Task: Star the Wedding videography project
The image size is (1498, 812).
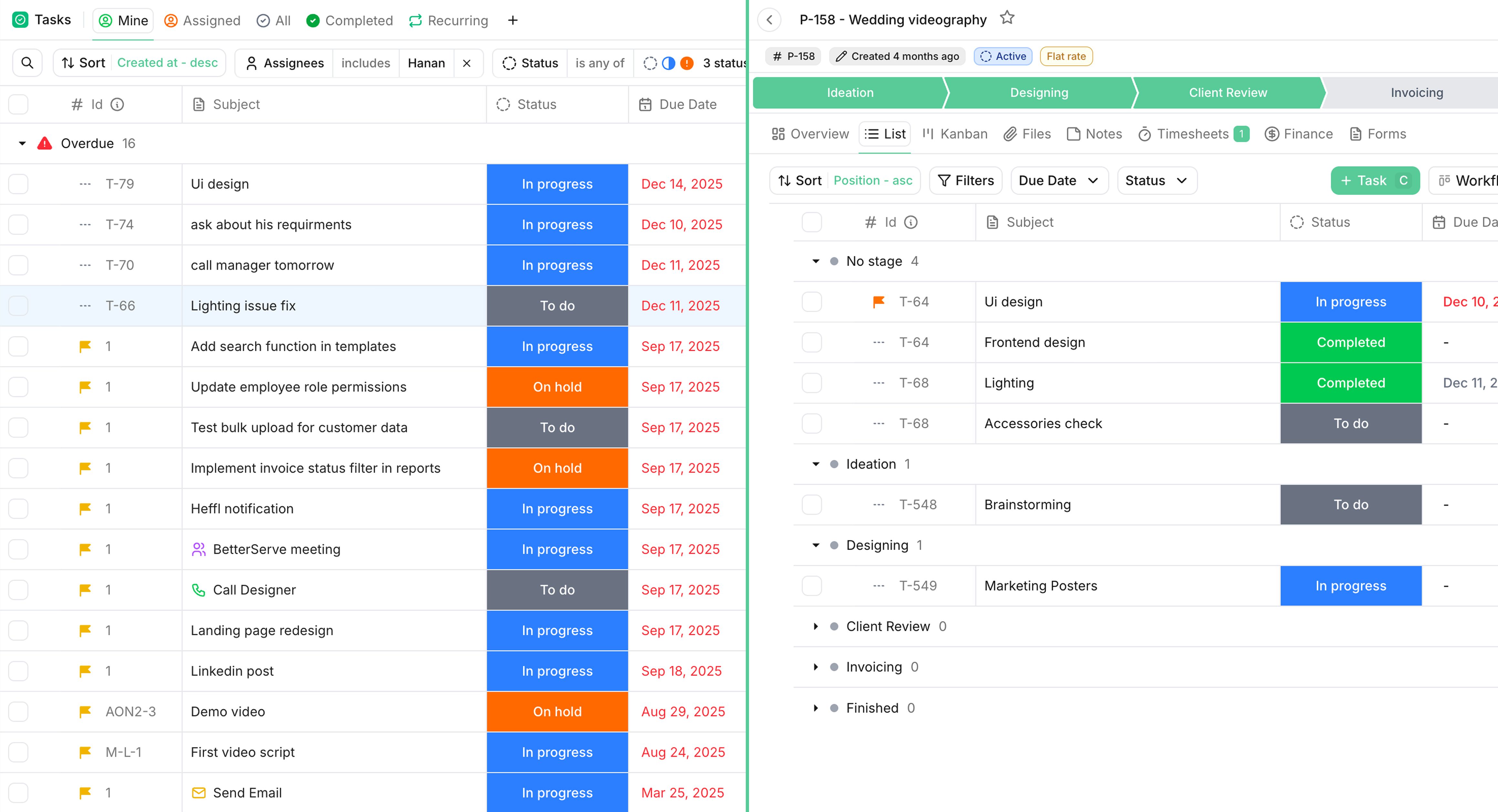Action: [x=1007, y=19]
